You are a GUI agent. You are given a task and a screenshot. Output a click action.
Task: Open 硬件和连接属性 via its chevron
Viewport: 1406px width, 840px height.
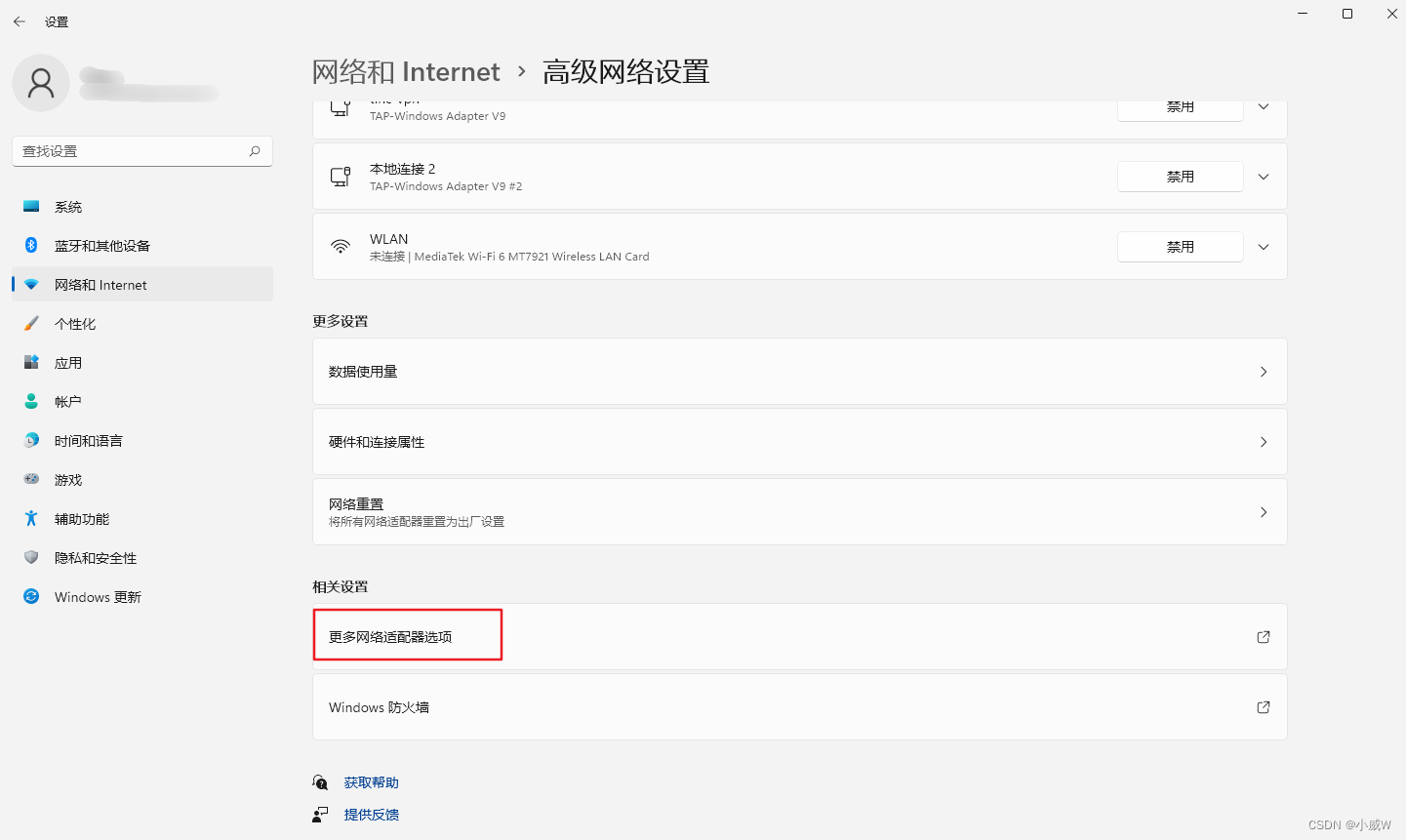pos(1264,442)
